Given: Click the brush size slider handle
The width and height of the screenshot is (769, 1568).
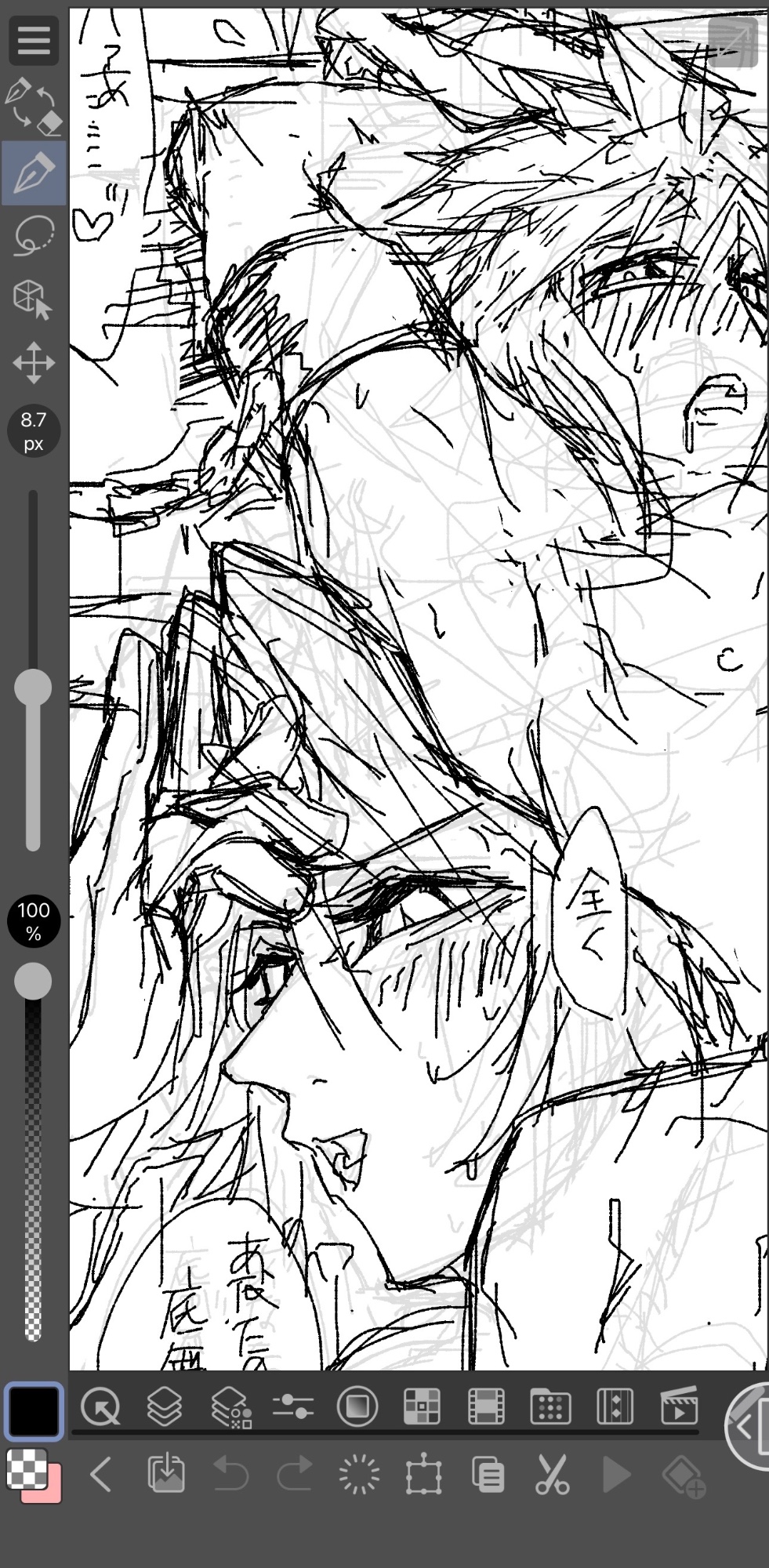Looking at the screenshot, I should 33,688.
